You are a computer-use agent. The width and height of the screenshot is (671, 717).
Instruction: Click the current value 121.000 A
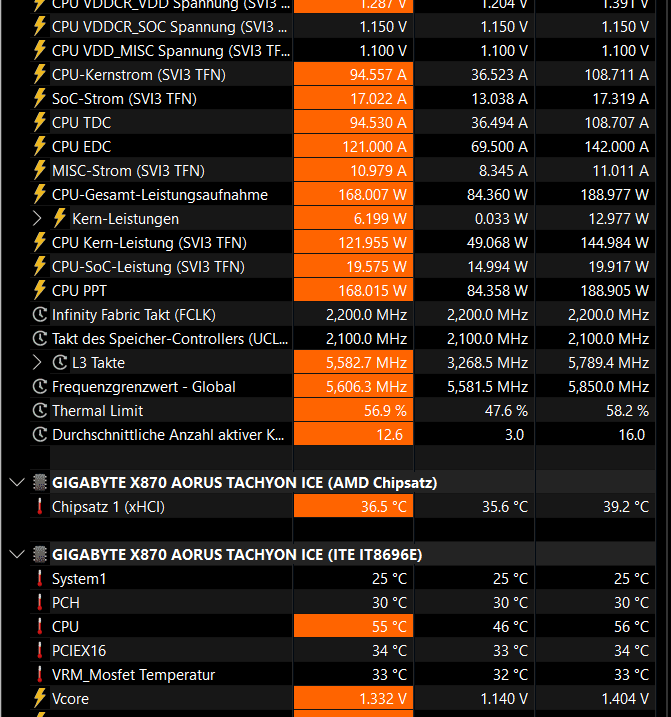coord(374,147)
